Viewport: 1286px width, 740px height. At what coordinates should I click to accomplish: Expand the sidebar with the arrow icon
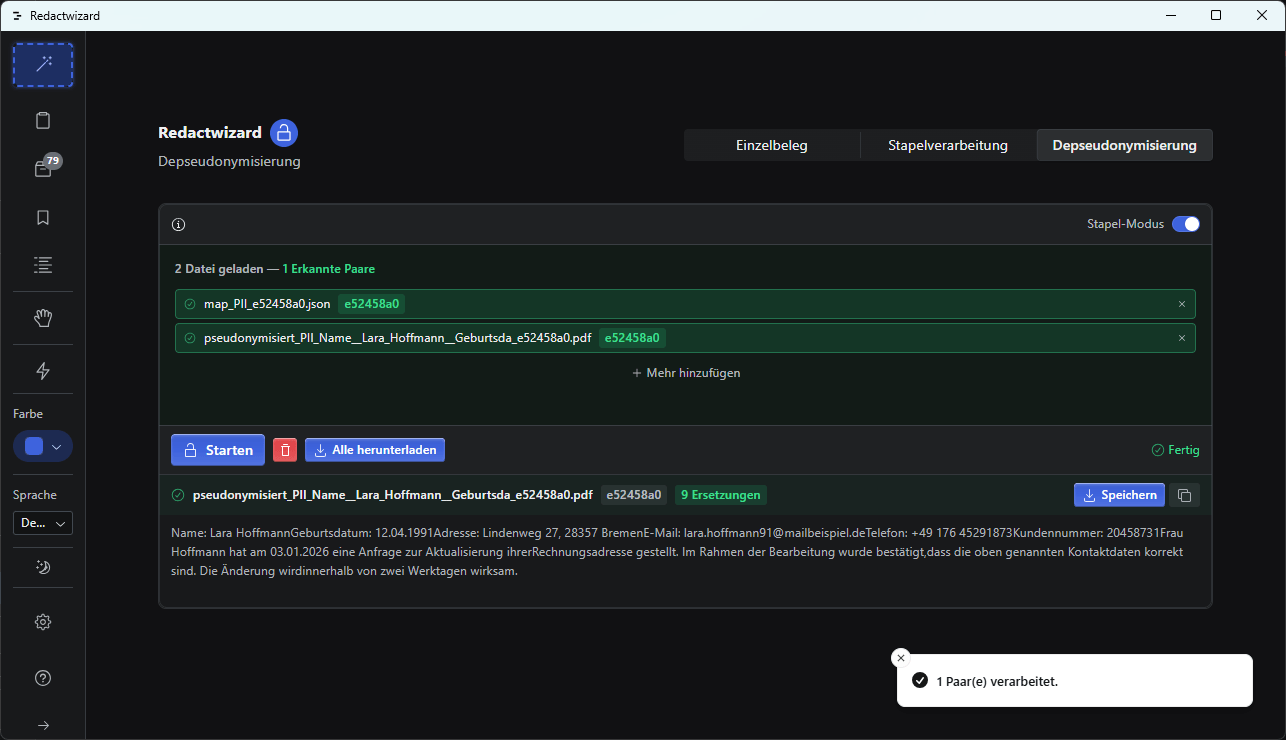click(43, 725)
